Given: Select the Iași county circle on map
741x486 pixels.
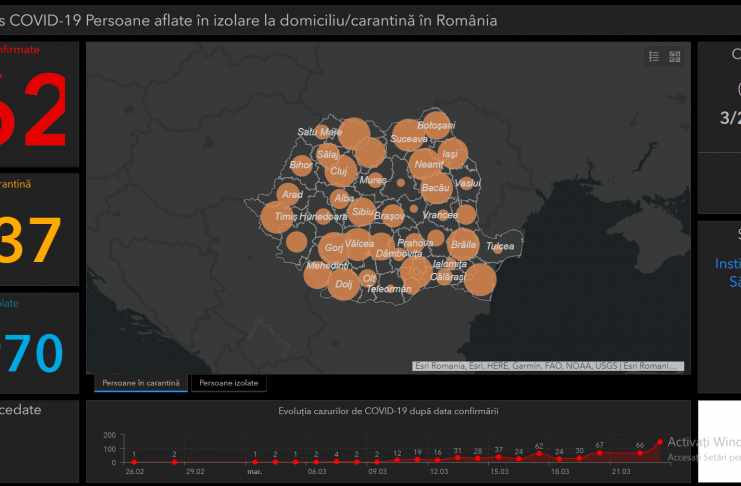Looking at the screenshot, I should click(451, 154).
